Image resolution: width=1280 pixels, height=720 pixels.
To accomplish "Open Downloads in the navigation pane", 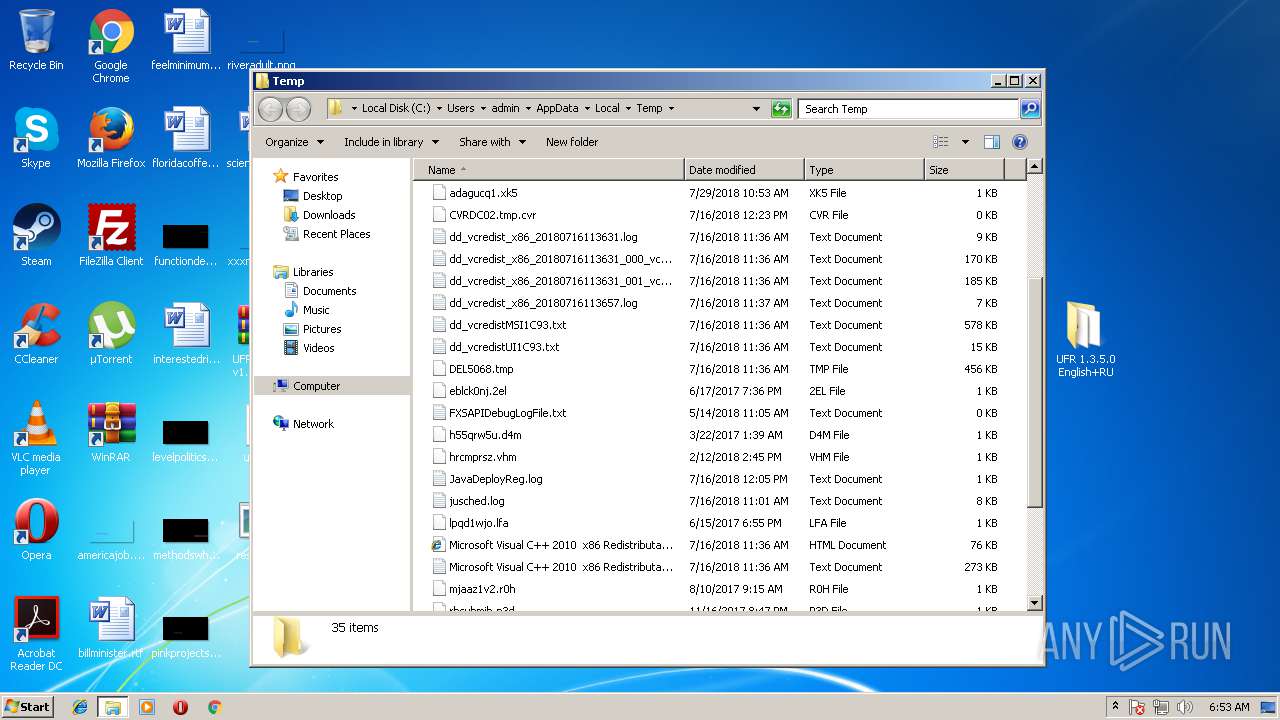I will point(329,215).
